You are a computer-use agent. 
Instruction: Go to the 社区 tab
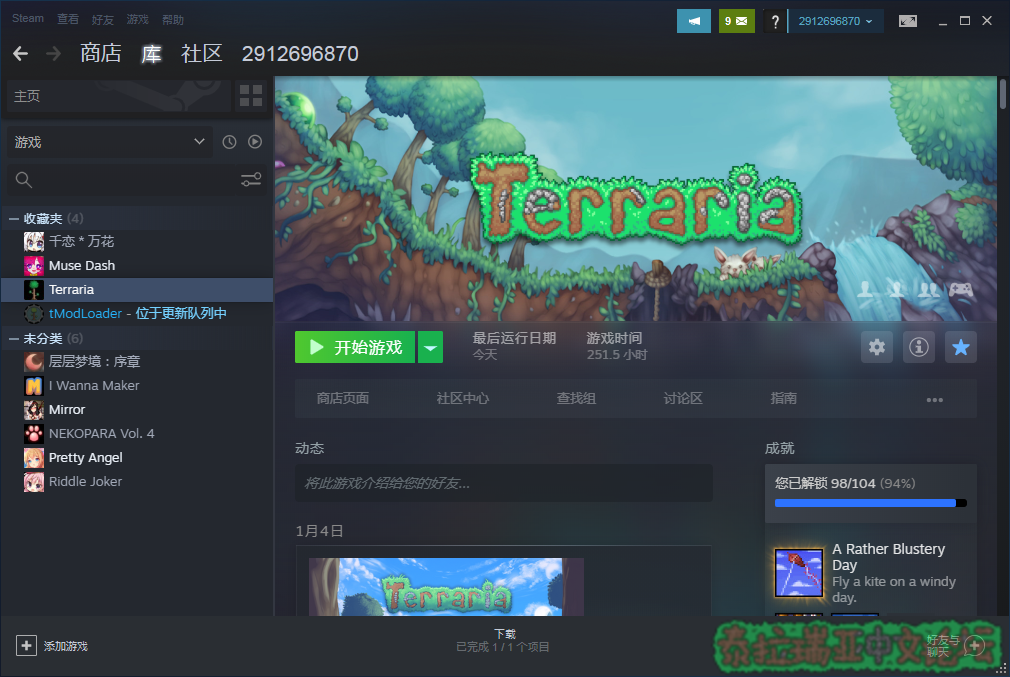202,53
